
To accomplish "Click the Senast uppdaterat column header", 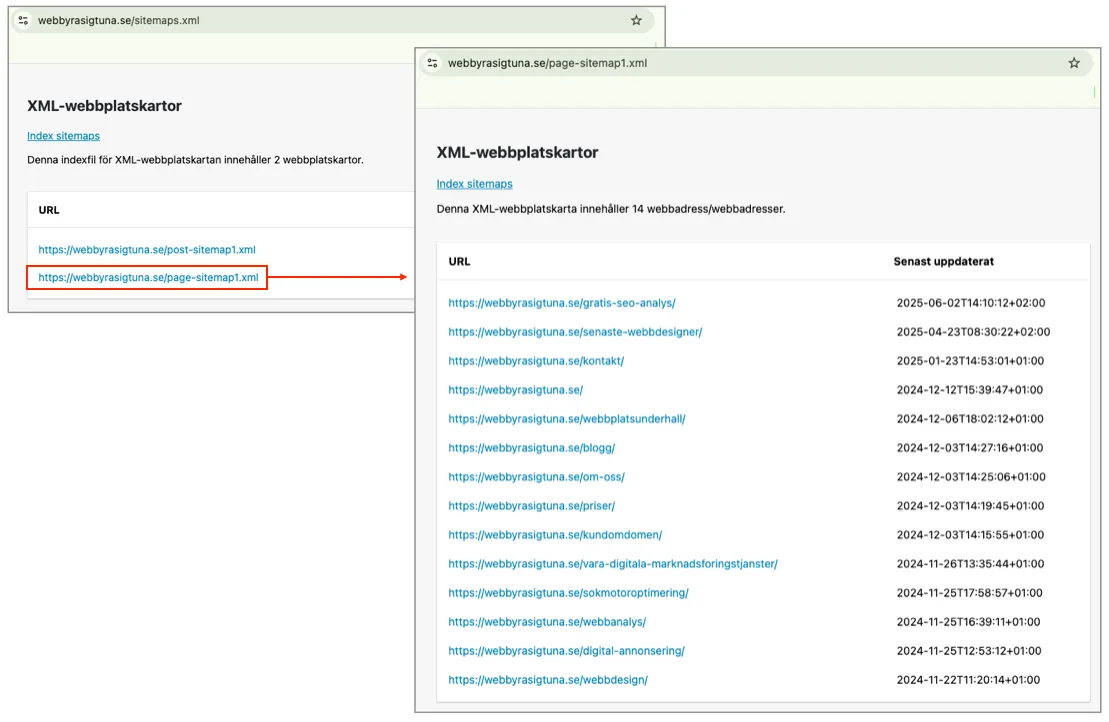I will (943, 262).
